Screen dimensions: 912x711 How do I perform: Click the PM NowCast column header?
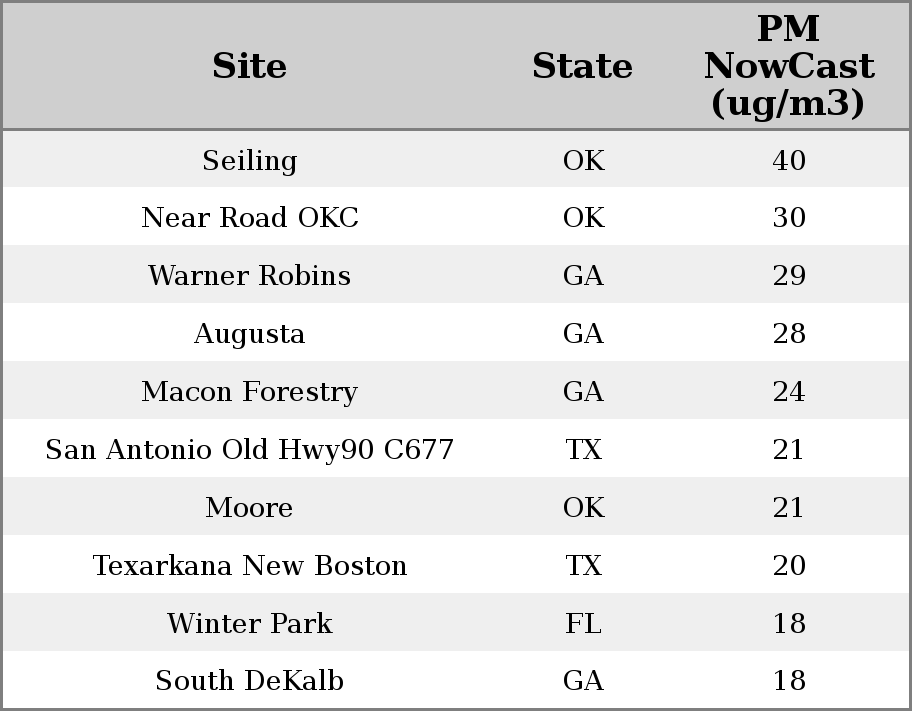[788, 67]
